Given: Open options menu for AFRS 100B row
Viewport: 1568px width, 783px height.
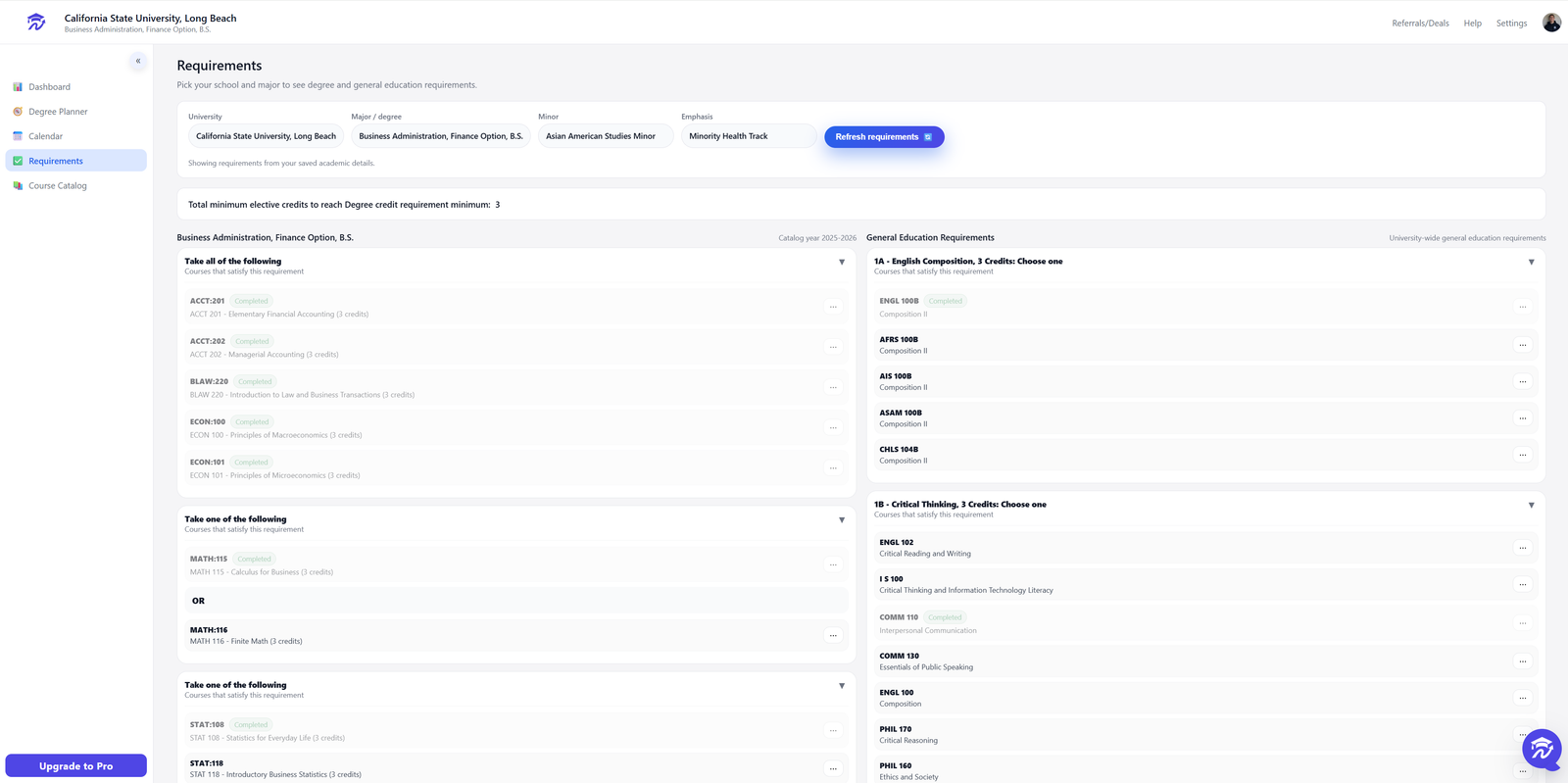Looking at the screenshot, I should pyautogui.click(x=1522, y=345).
